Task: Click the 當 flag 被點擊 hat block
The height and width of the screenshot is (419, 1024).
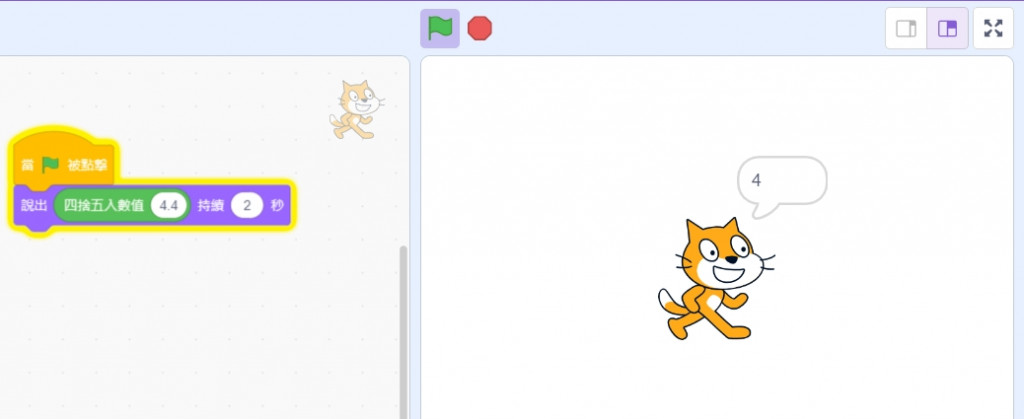Action: (64, 160)
